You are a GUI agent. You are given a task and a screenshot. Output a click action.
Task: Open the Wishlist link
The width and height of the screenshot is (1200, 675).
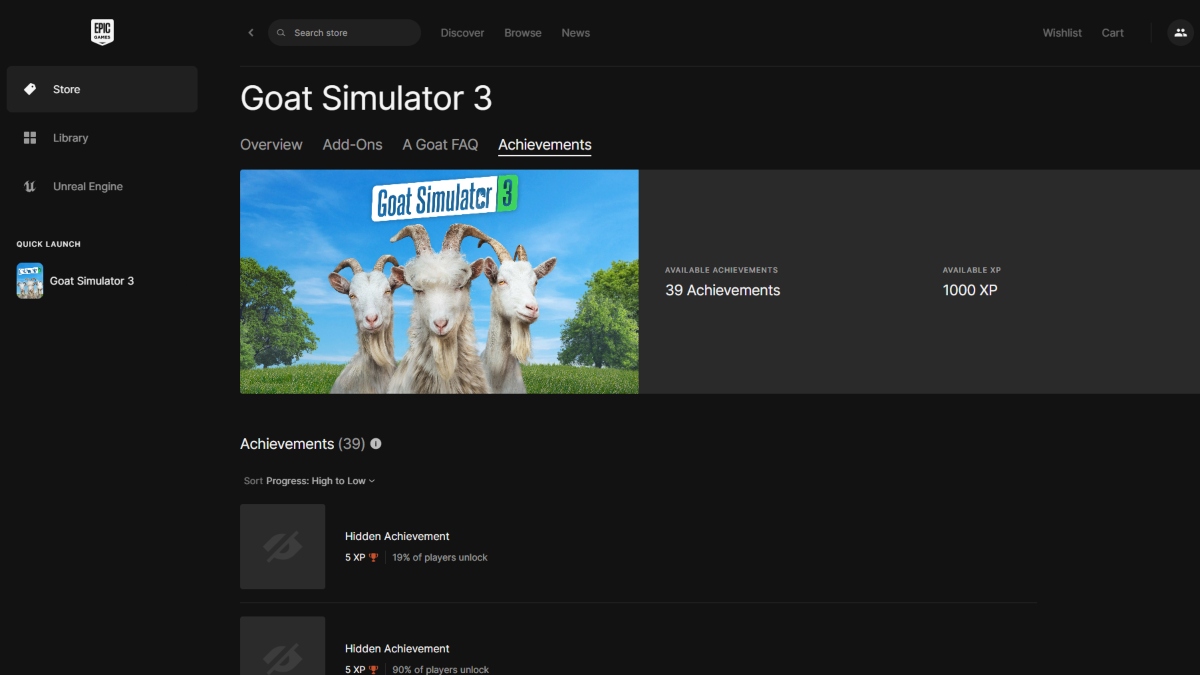tap(1062, 33)
